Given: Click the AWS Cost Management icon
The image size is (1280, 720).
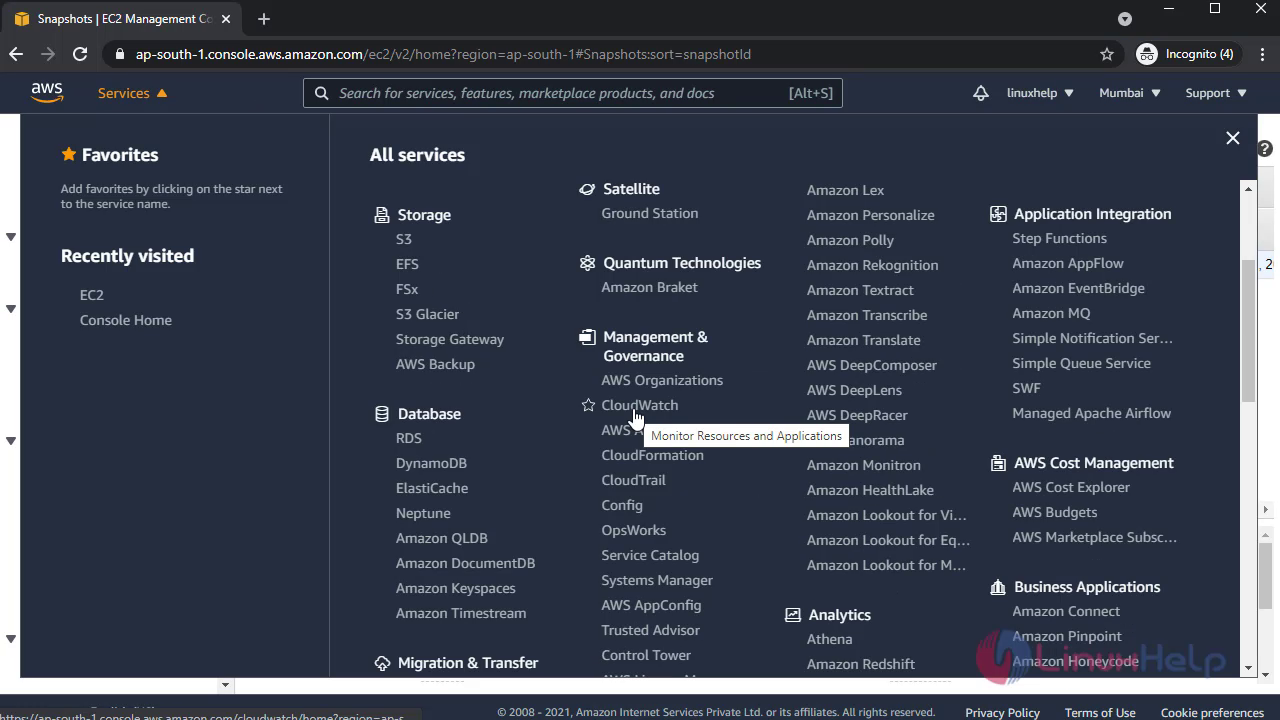Looking at the screenshot, I should point(998,463).
